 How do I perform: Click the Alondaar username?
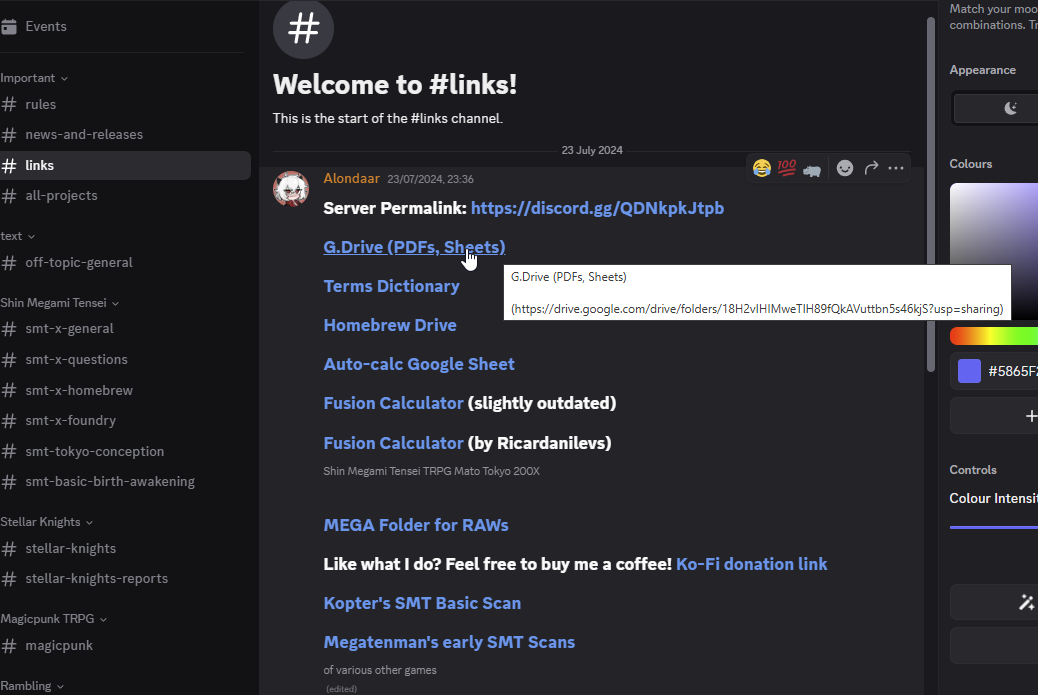click(x=352, y=179)
